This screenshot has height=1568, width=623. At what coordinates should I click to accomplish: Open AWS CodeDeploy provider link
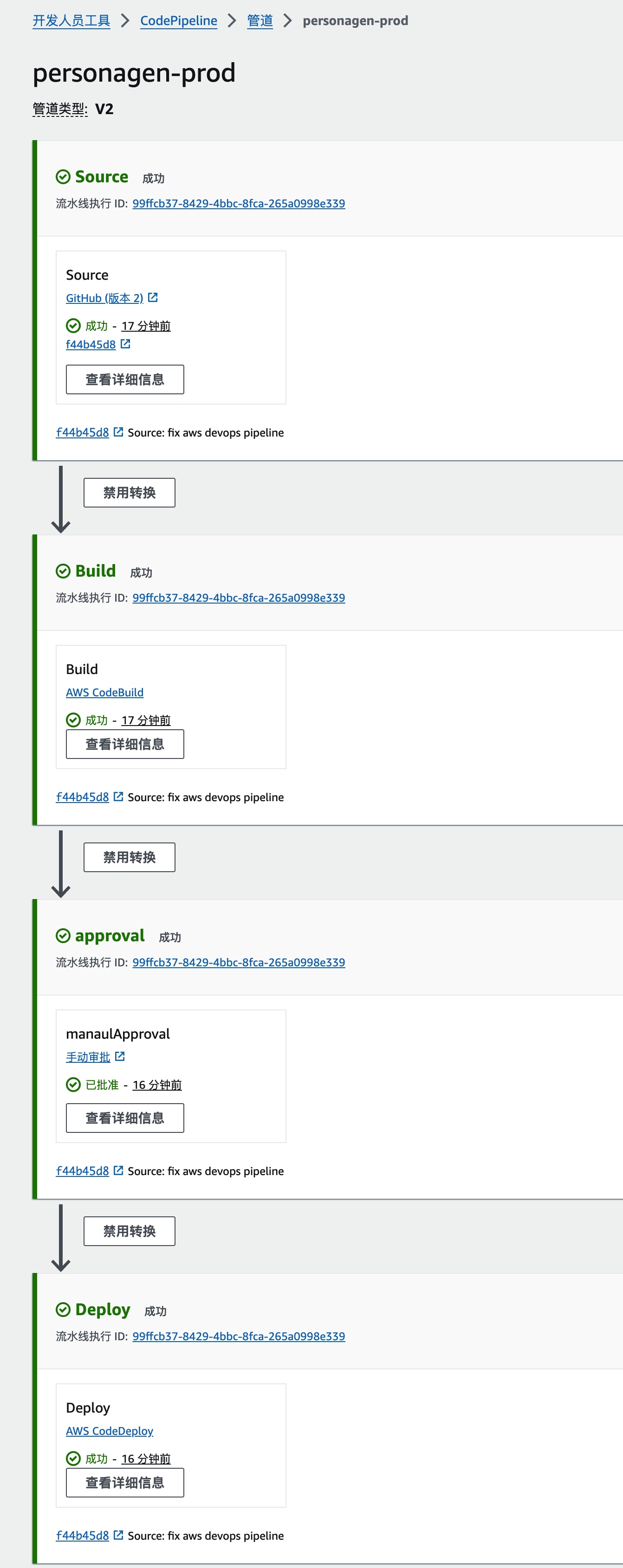(x=110, y=1430)
